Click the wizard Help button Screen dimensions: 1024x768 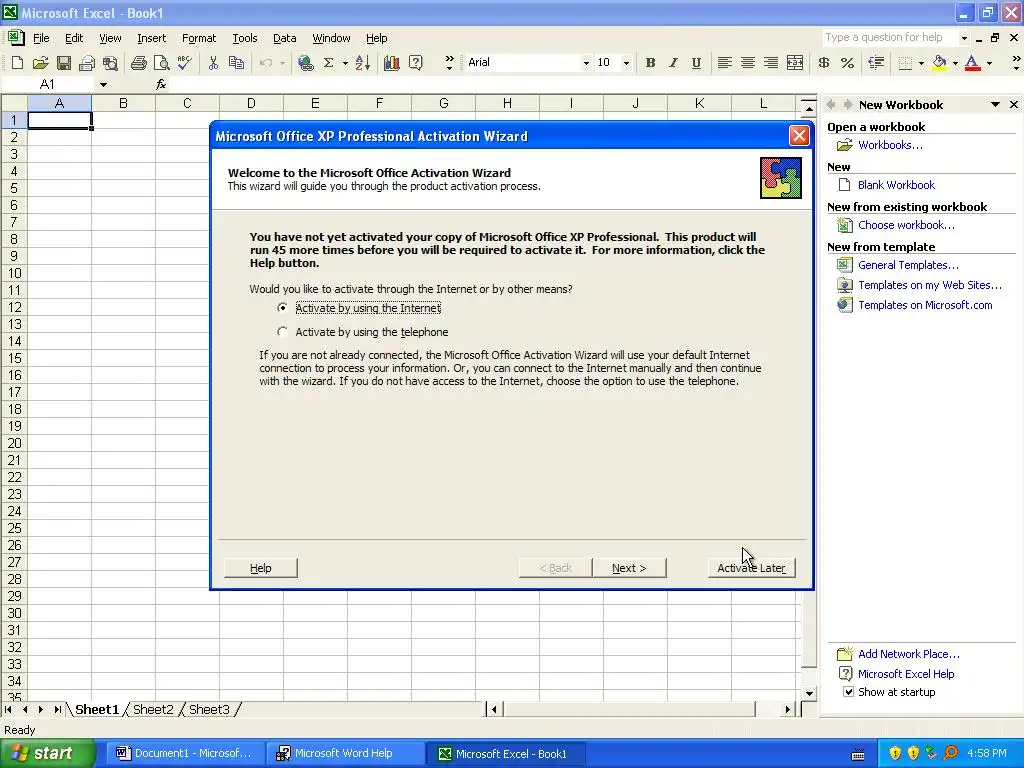point(261,568)
